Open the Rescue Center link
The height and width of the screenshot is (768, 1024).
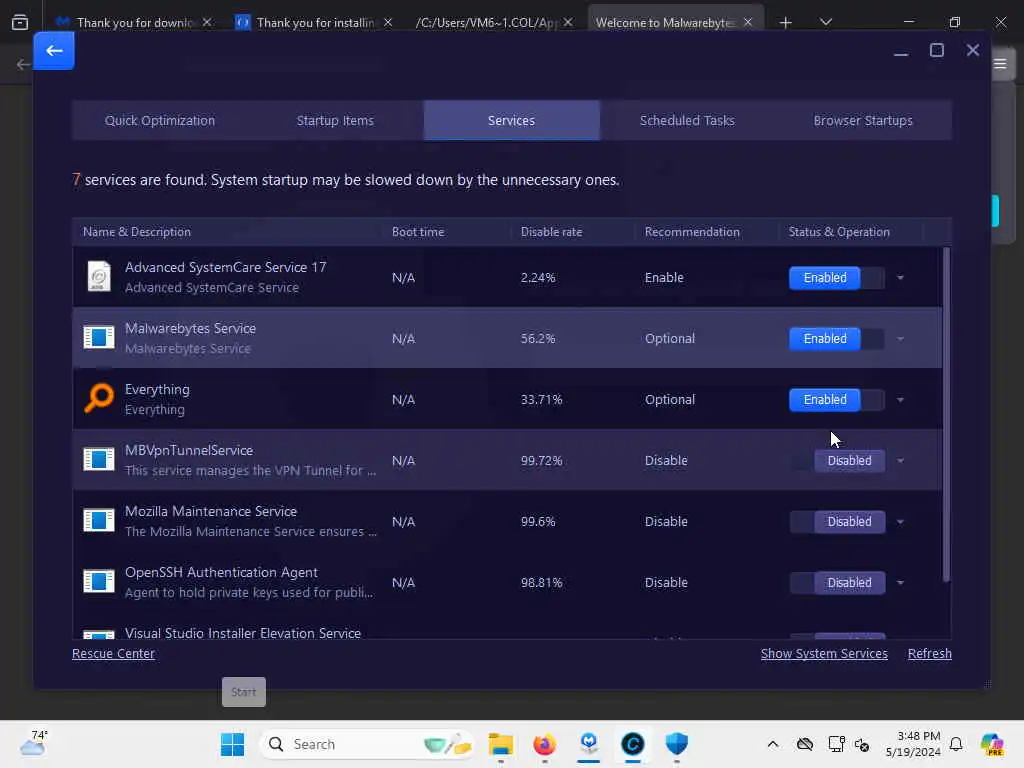113,654
